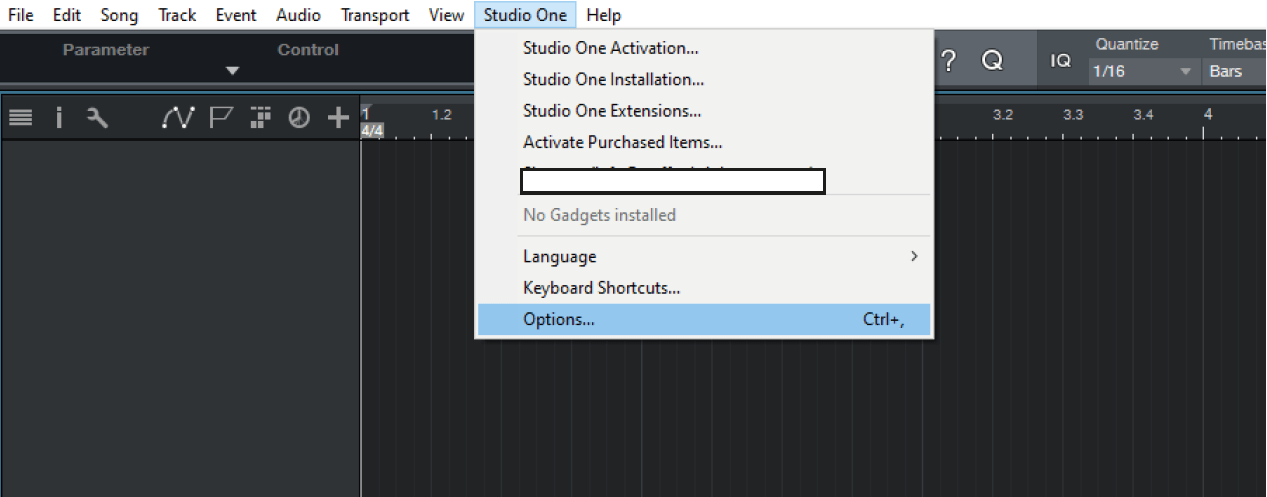Open the Quantize 1/16 dropdown

coord(1144,72)
